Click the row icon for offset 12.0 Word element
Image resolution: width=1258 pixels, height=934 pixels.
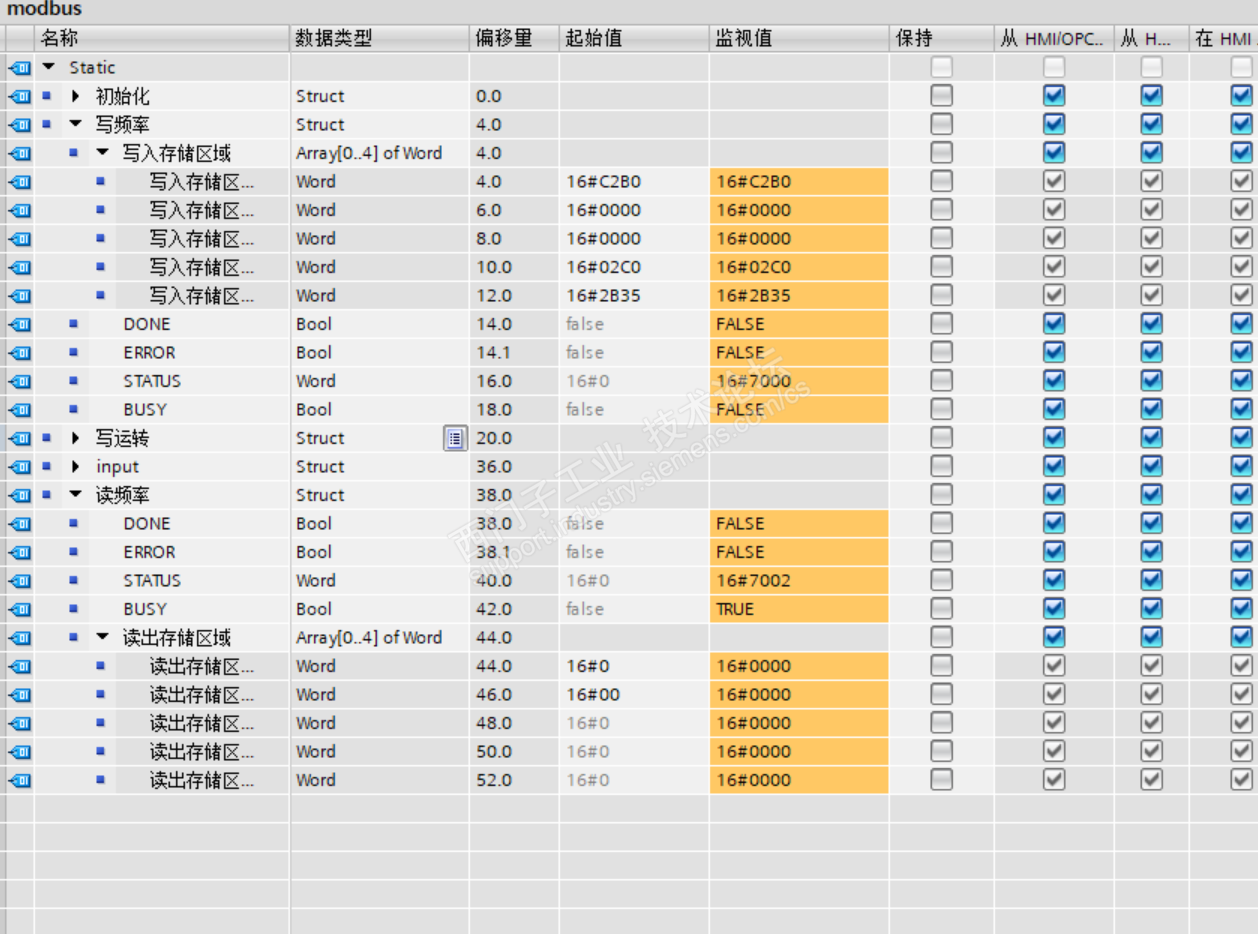pyautogui.click(x=19, y=296)
